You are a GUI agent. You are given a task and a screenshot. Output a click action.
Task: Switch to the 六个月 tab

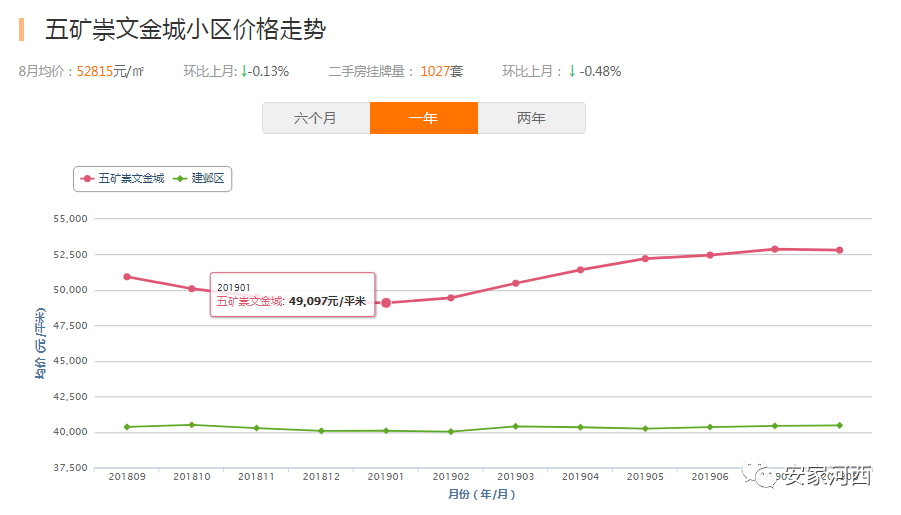[316, 118]
